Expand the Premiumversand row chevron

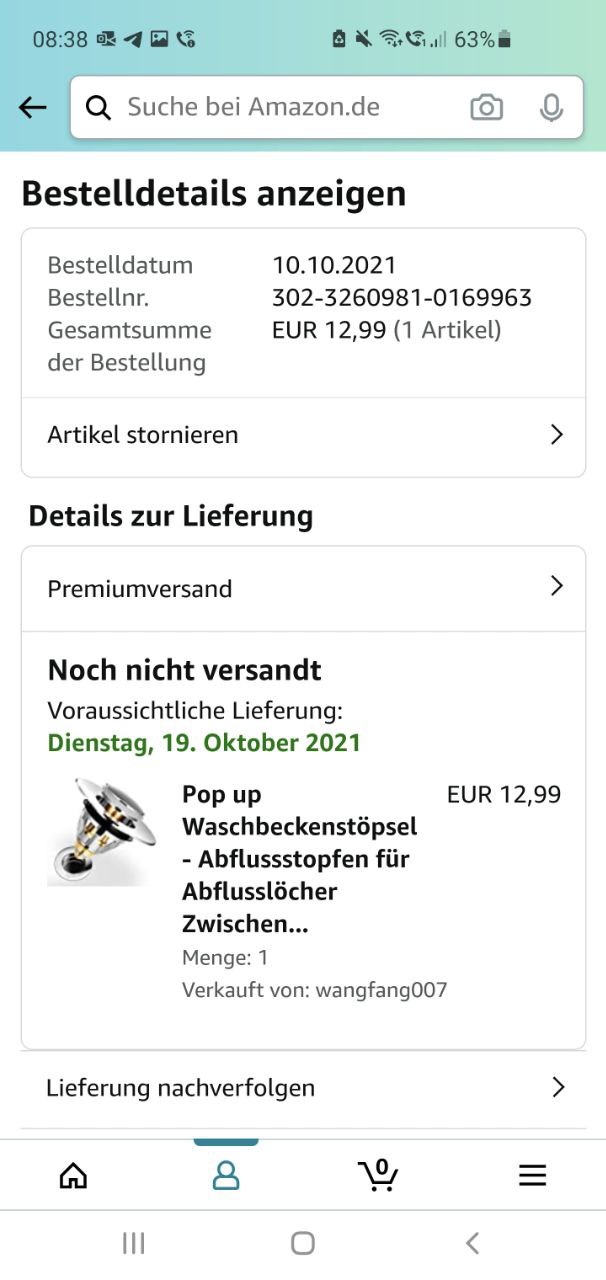point(557,587)
